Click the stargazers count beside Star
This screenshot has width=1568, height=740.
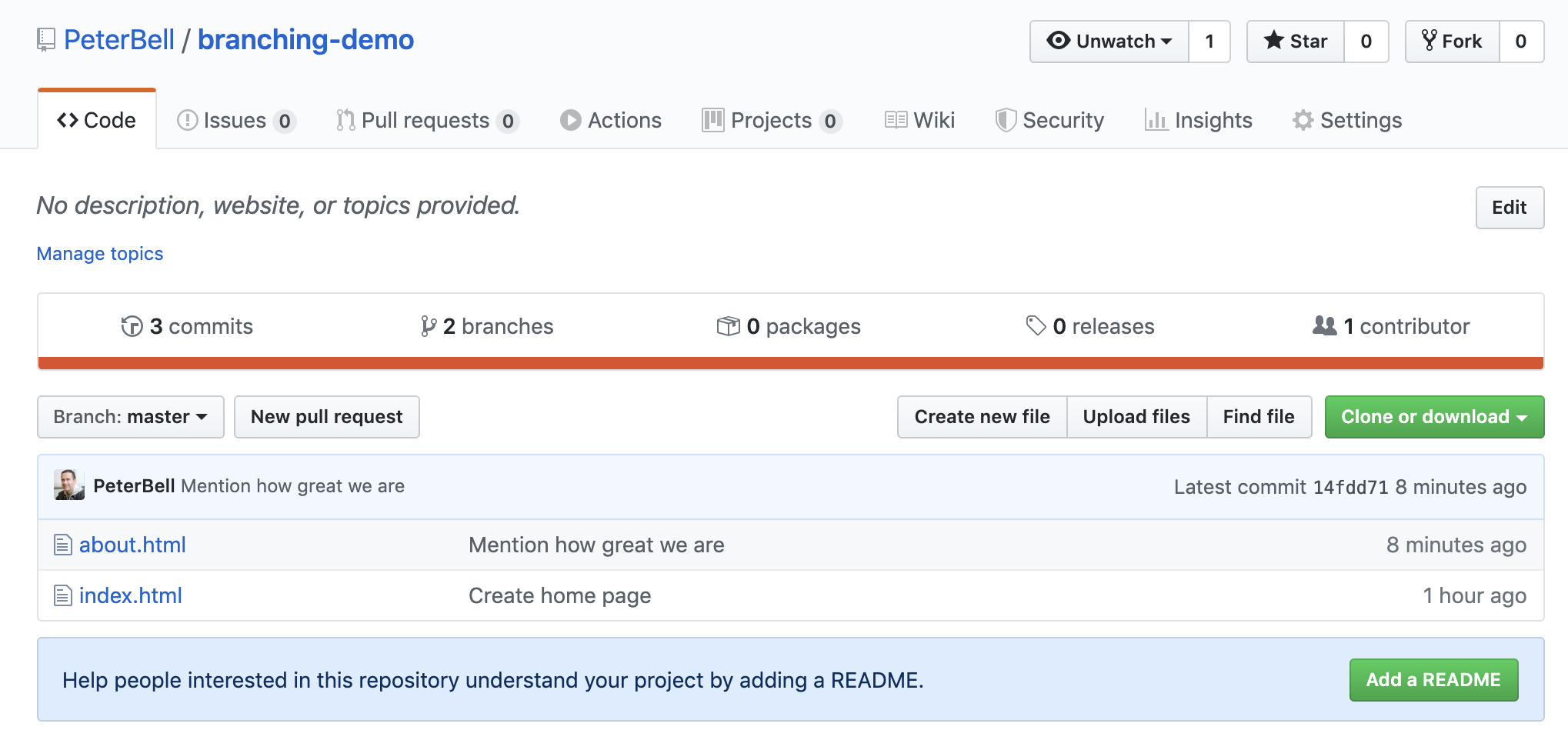click(x=1366, y=42)
